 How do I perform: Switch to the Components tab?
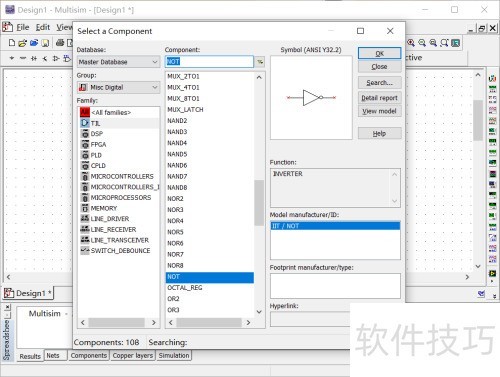[x=89, y=356]
